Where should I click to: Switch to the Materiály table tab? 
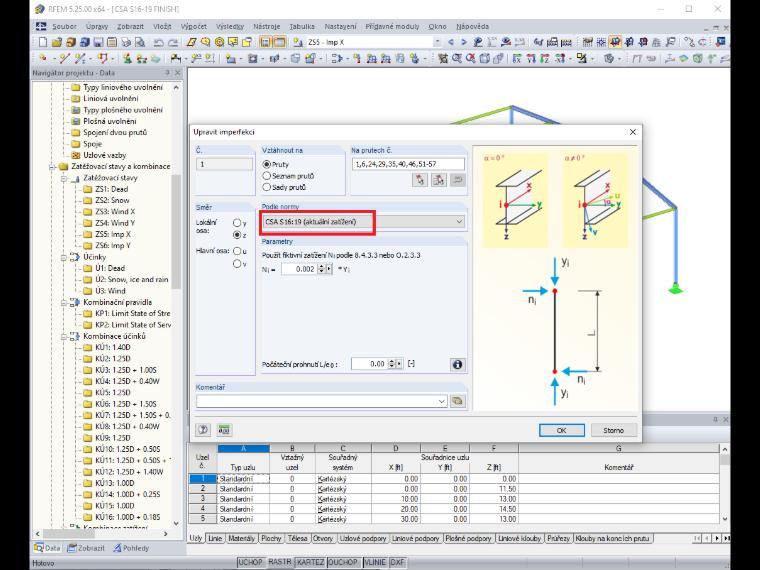point(241,538)
